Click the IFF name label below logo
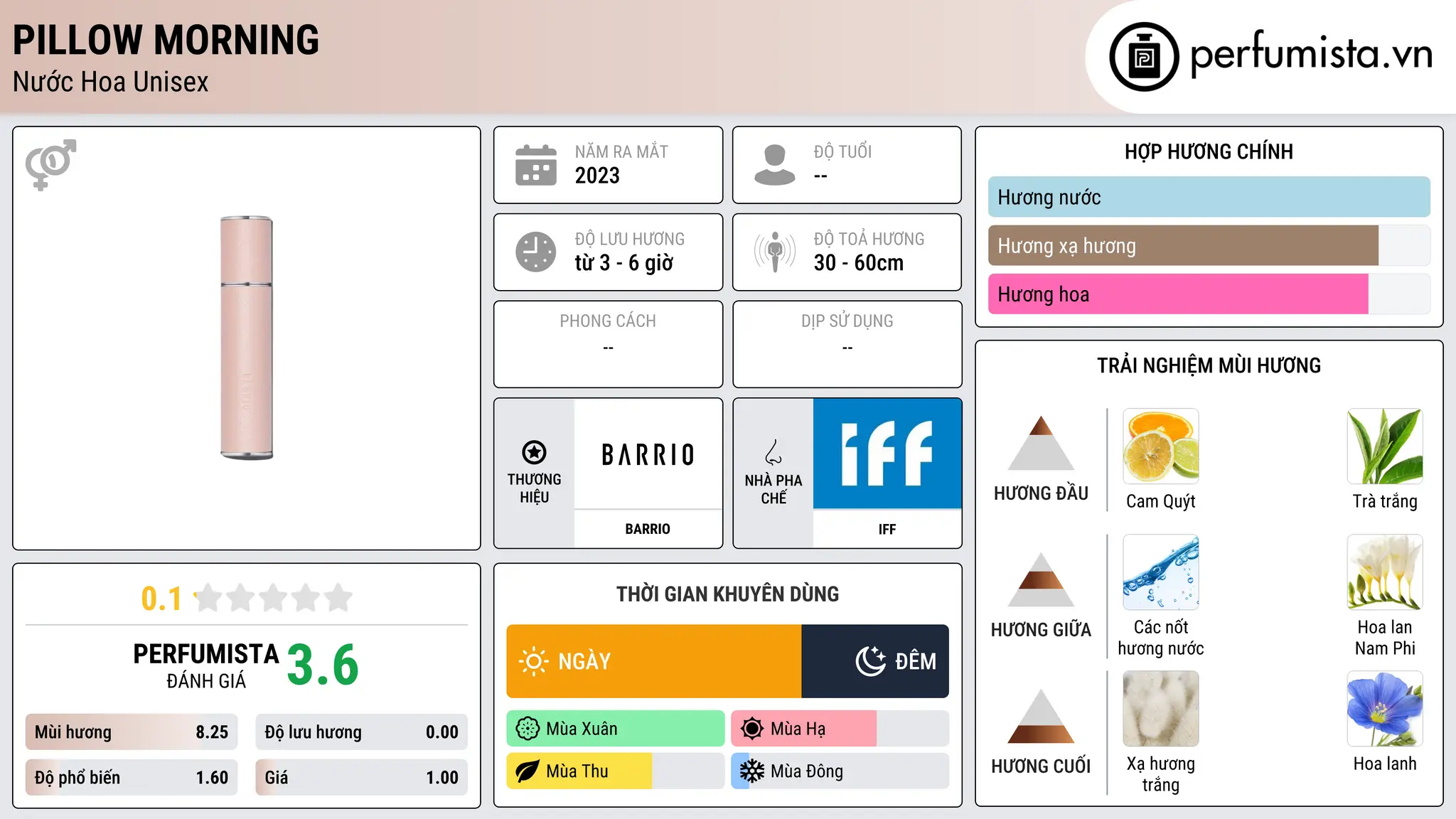Screen dimensions: 1456x819 887,529
